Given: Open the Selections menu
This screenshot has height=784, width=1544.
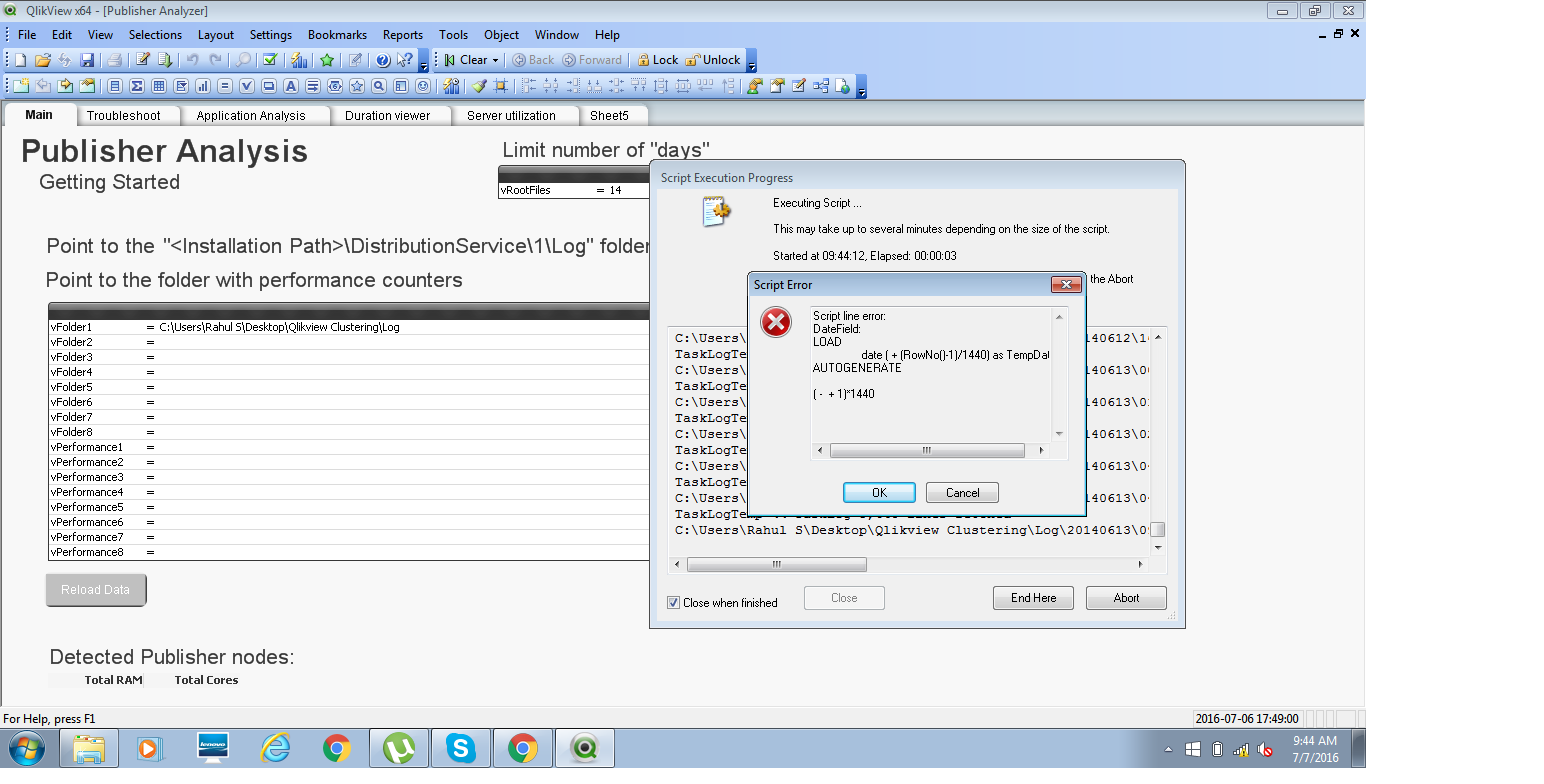Looking at the screenshot, I should (155, 35).
